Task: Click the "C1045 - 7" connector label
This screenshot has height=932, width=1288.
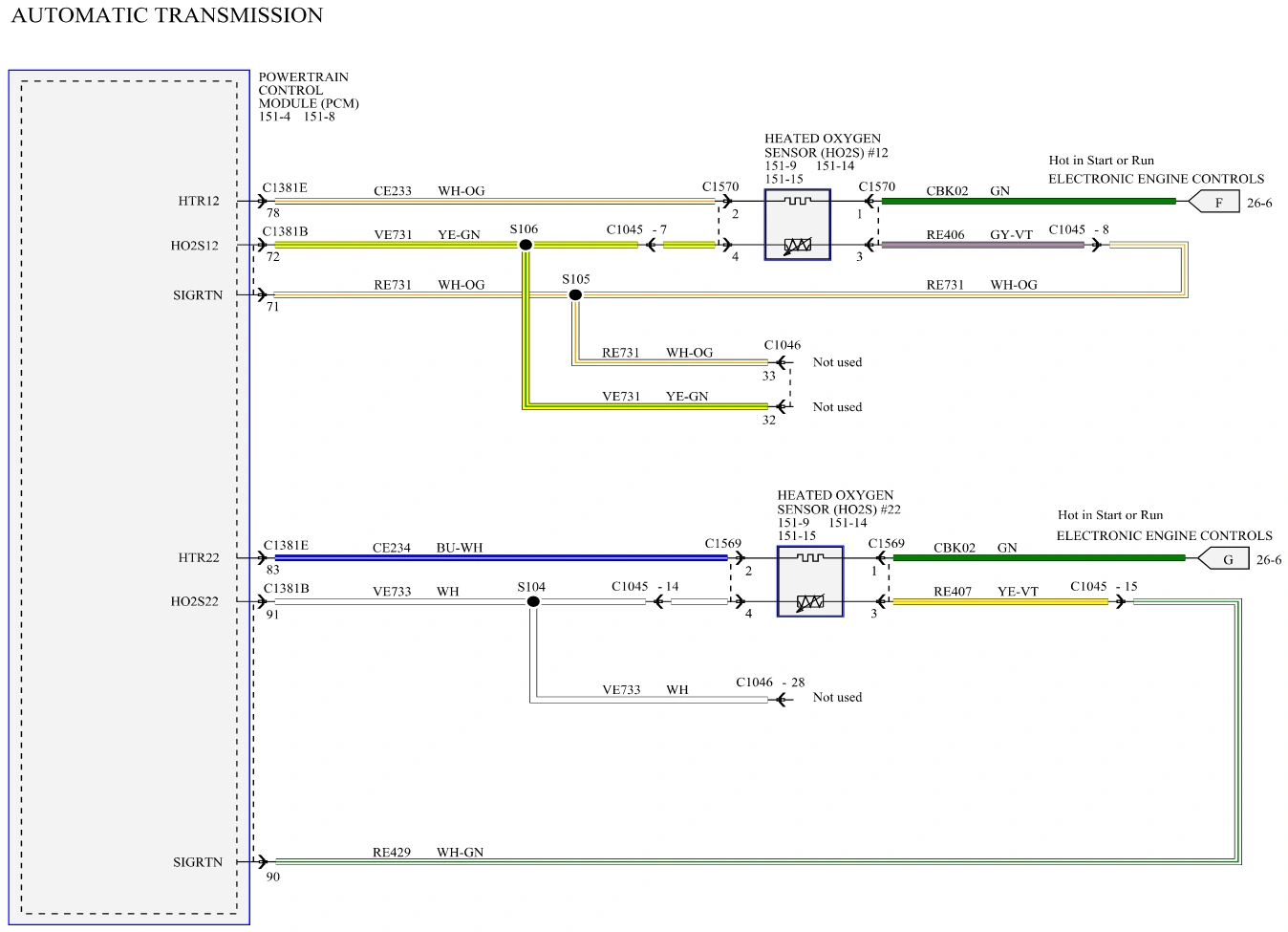Action: pos(637,229)
